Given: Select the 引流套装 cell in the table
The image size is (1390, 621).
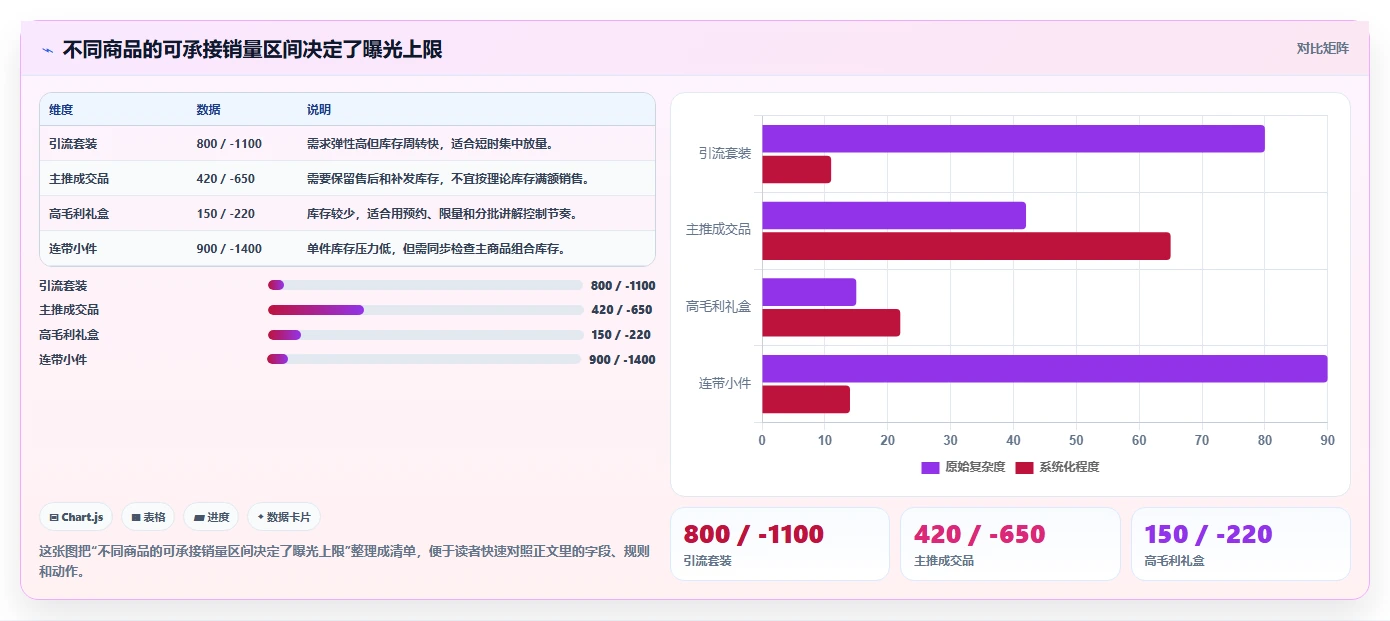Looking at the screenshot, I should (73, 144).
